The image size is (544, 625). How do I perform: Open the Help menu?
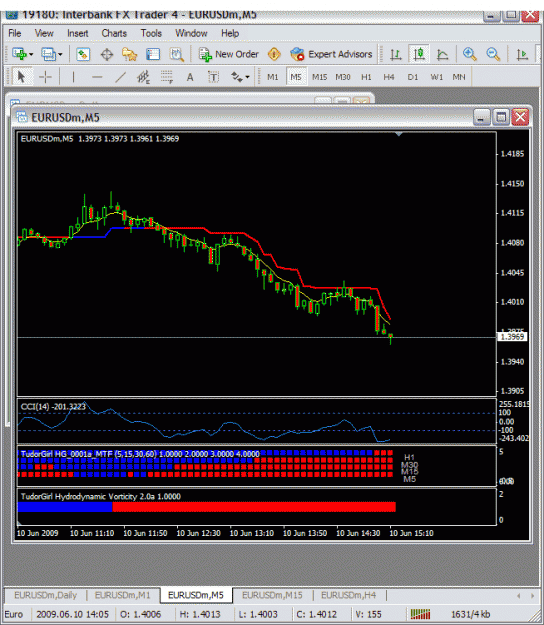pos(230,33)
